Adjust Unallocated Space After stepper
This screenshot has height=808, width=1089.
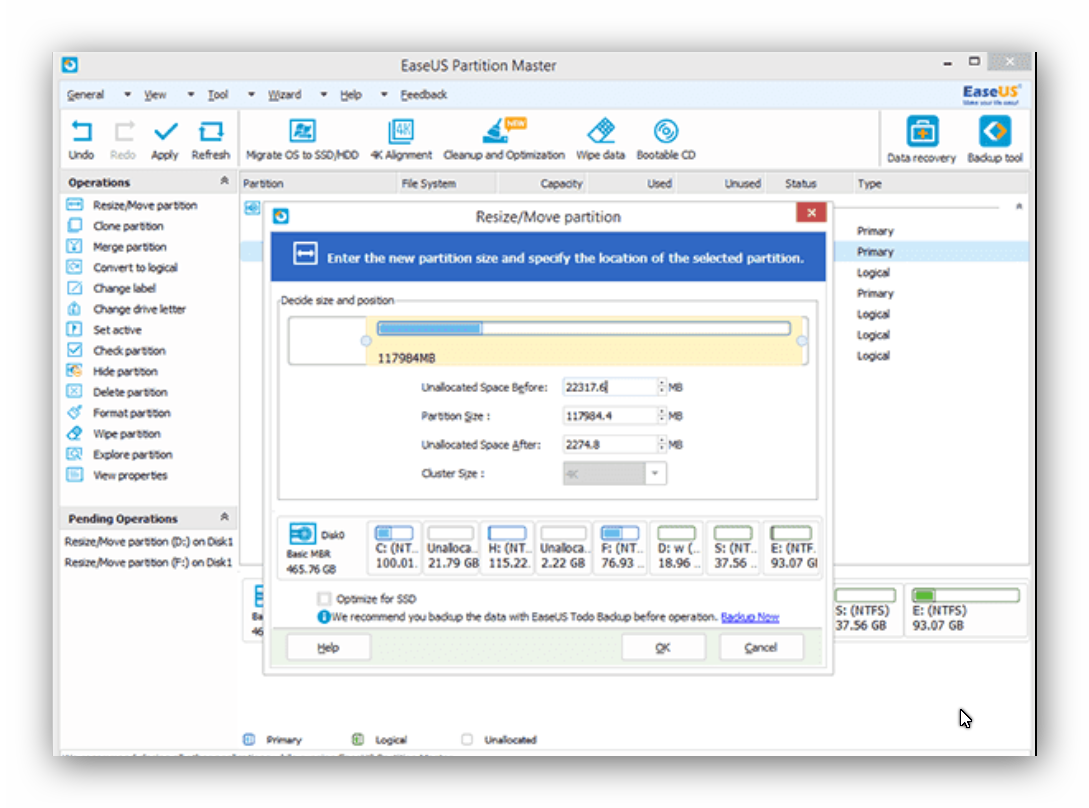coord(661,444)
